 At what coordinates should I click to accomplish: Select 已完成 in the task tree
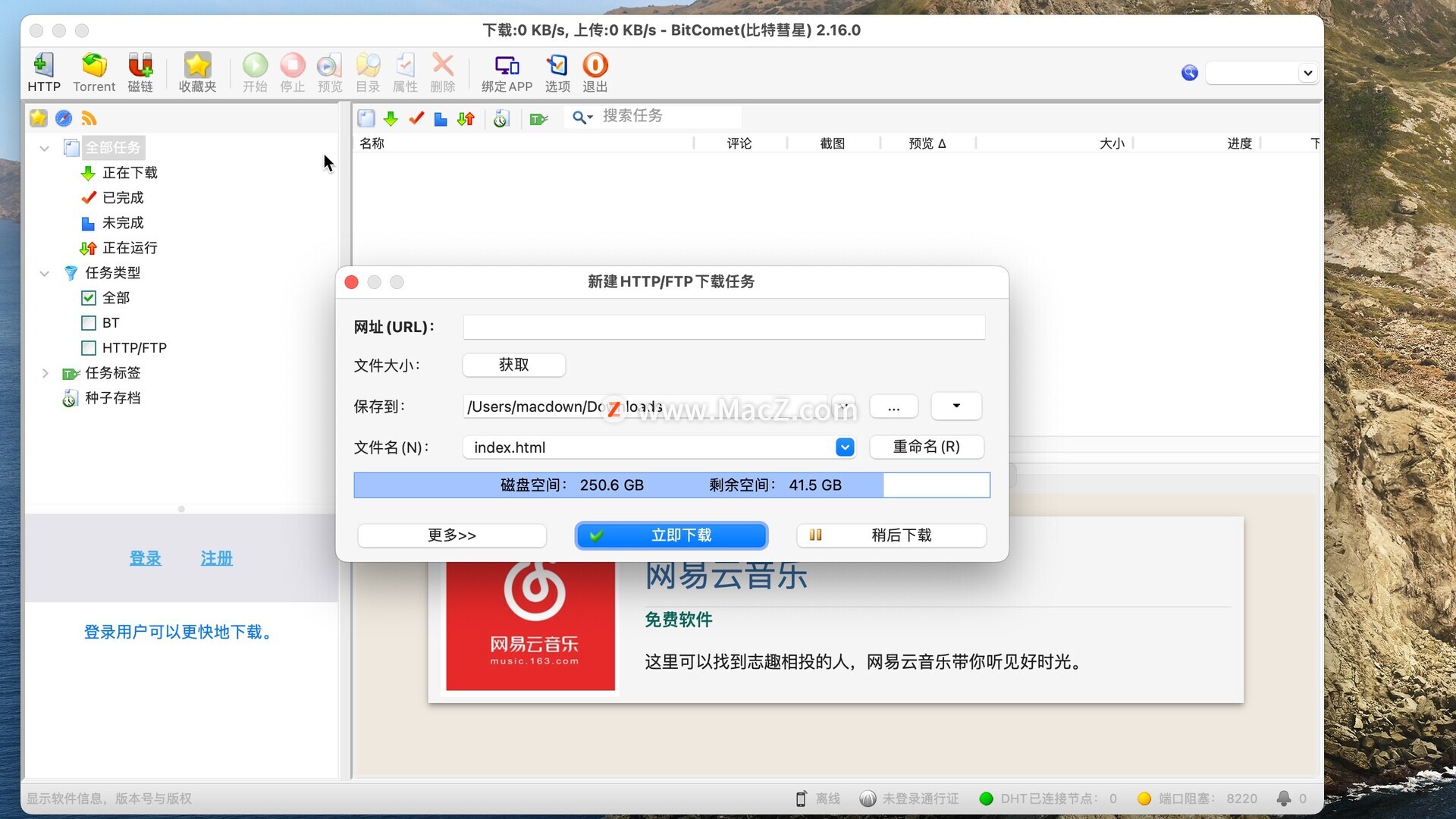(x=123, y=198)
